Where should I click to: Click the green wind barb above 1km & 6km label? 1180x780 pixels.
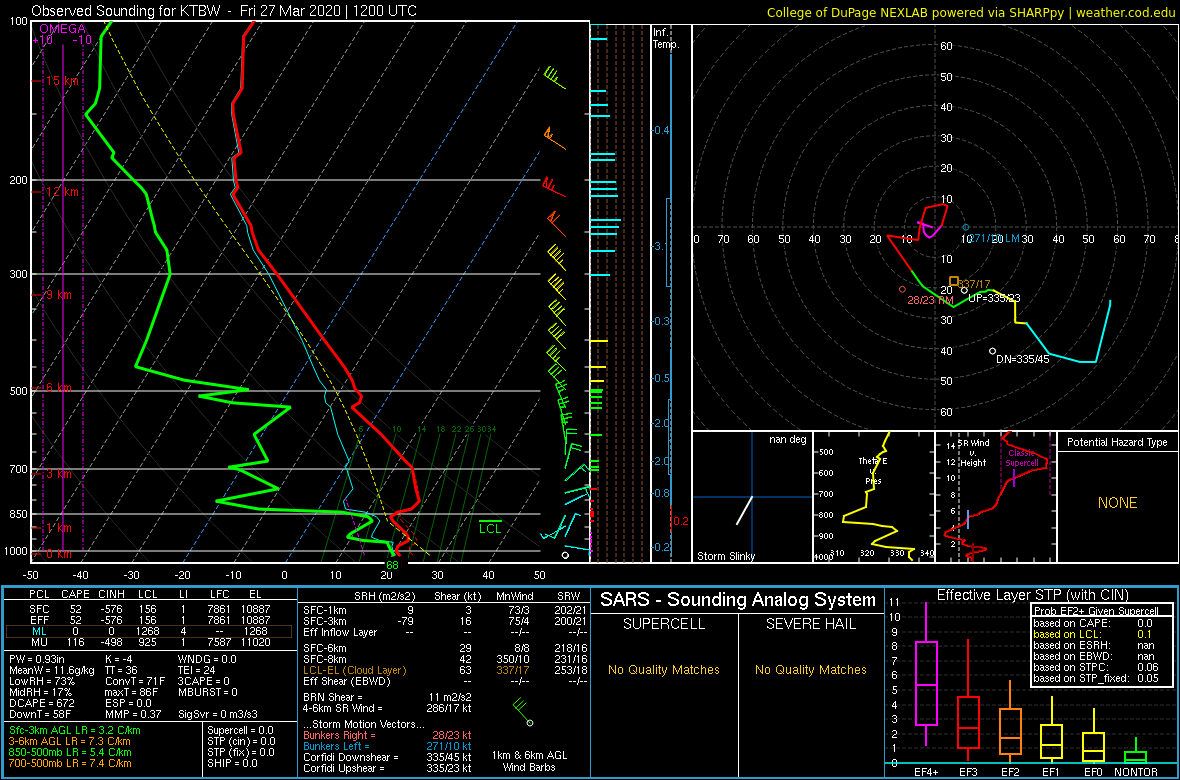pos(523,711)
